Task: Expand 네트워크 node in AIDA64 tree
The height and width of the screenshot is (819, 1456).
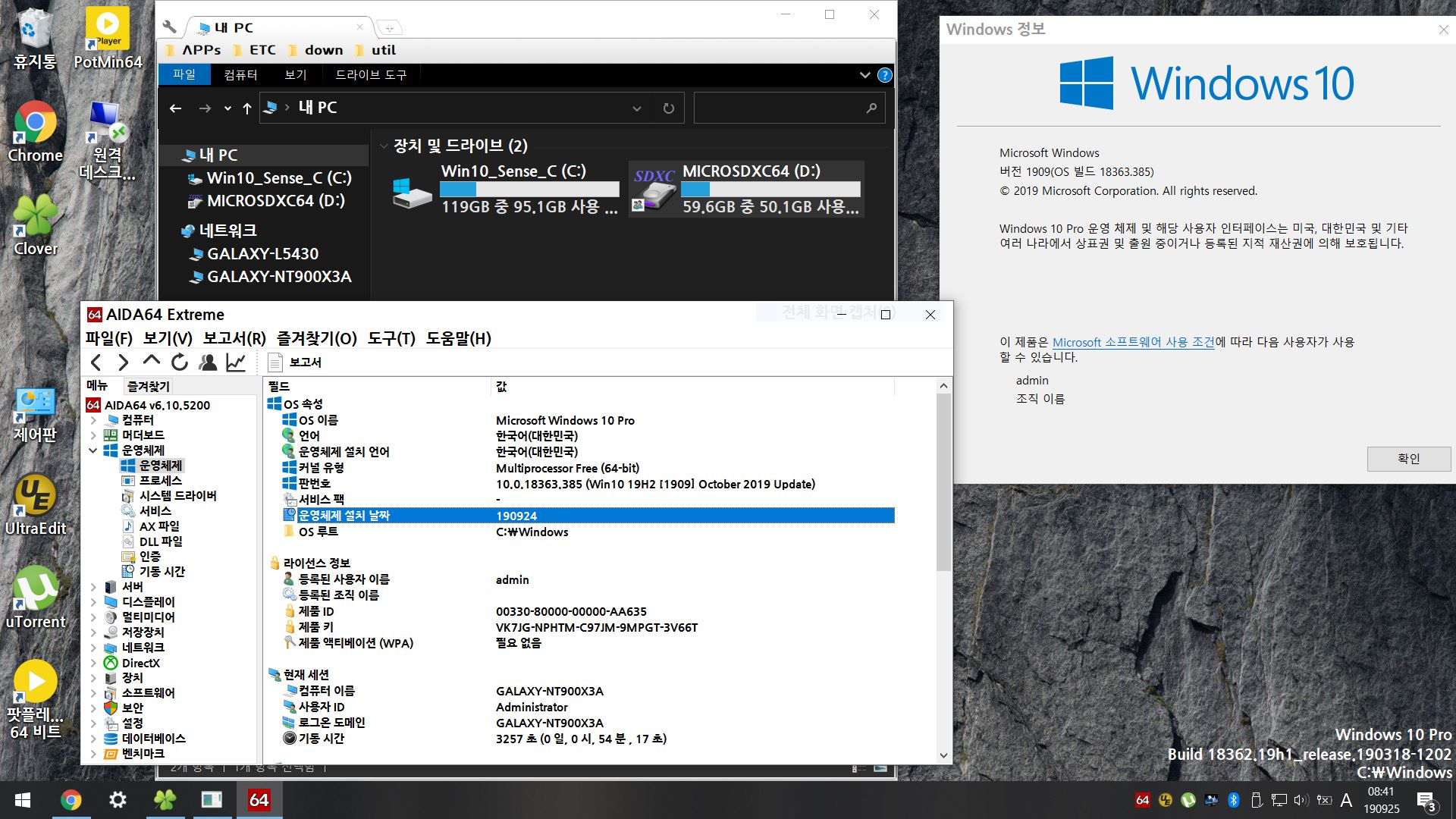Action: pos(93,648)
